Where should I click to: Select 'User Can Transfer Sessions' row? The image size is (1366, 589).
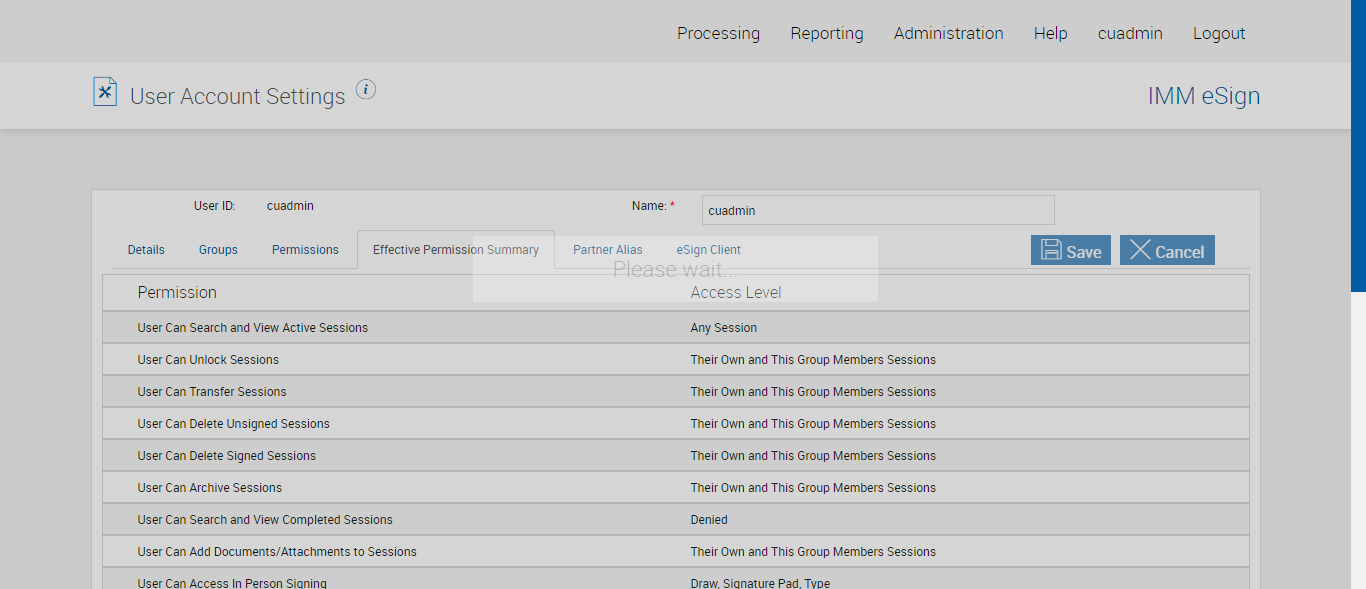coord(676,391)
